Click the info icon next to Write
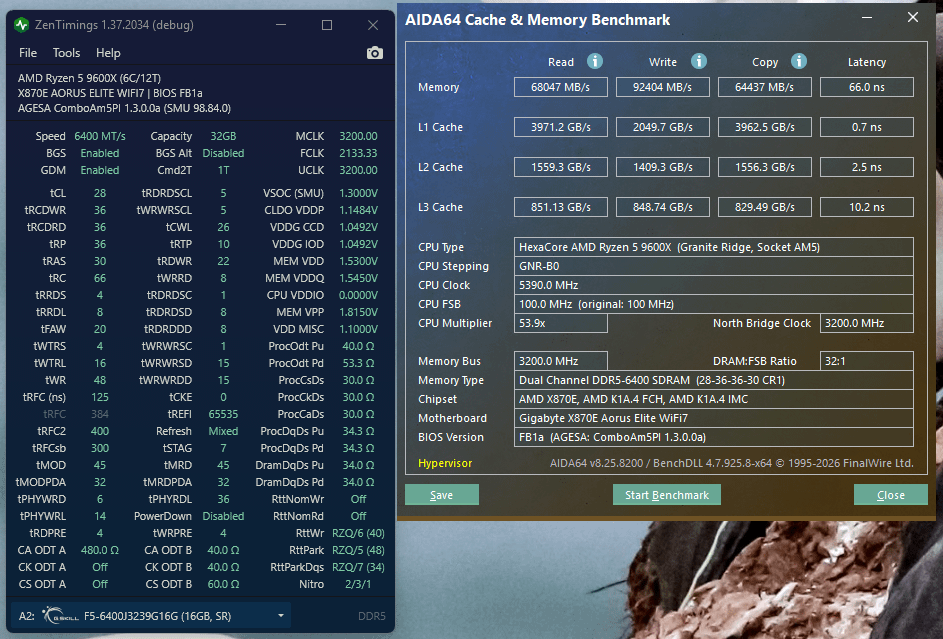 (699, 62)
